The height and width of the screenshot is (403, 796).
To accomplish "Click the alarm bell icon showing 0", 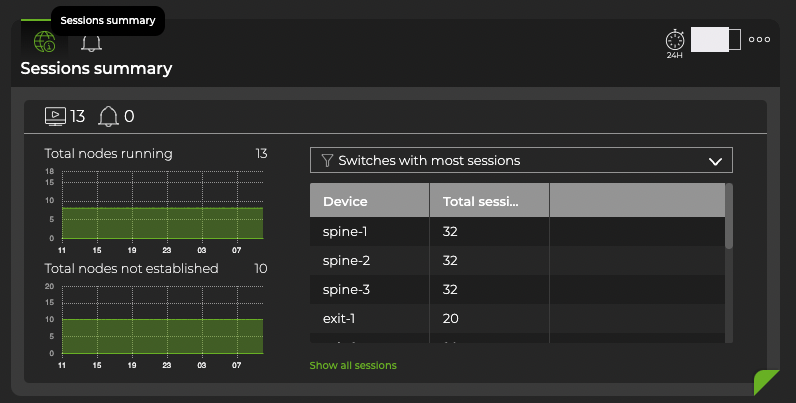I will coord(108,117).
